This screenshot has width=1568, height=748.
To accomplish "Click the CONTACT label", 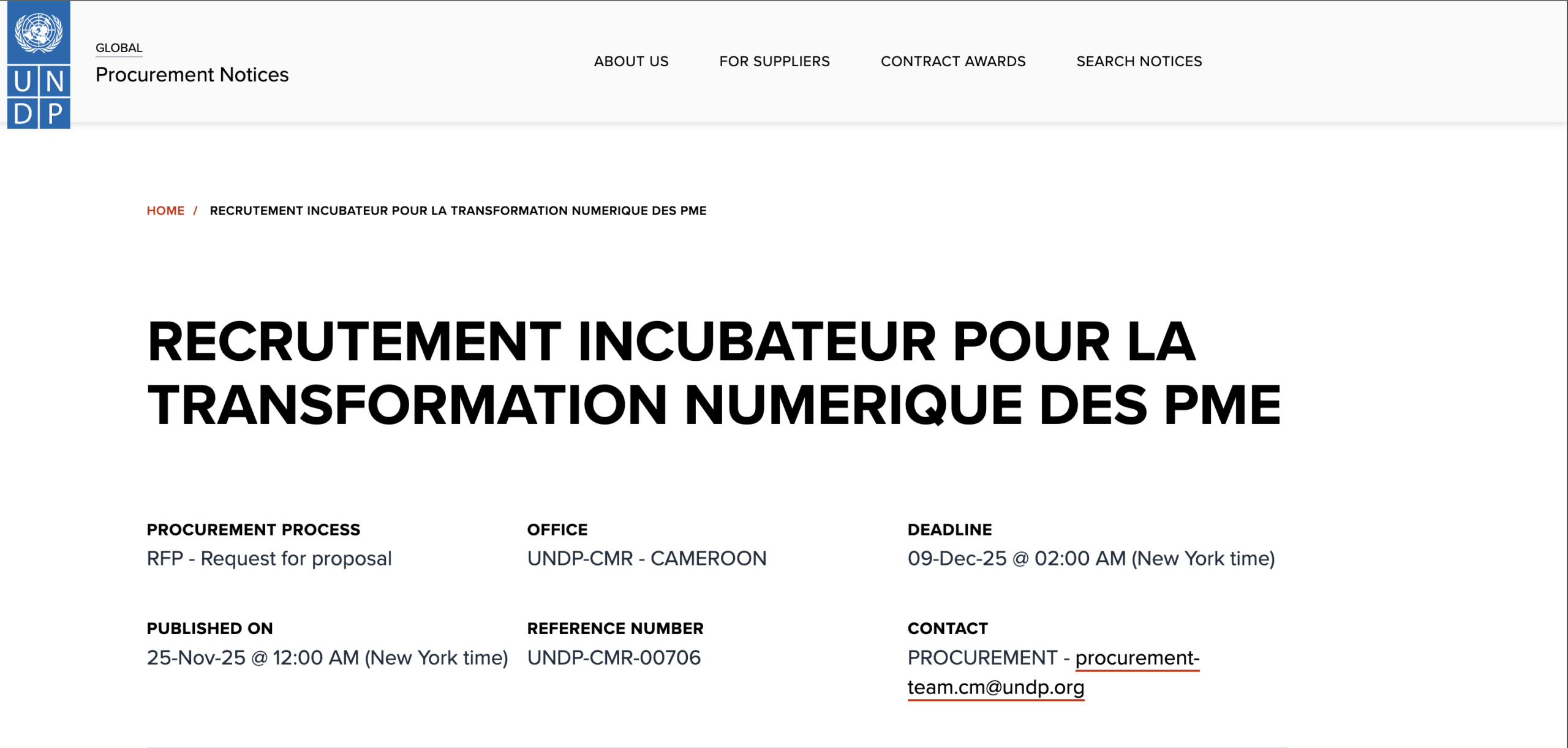I will coord(947,629).
